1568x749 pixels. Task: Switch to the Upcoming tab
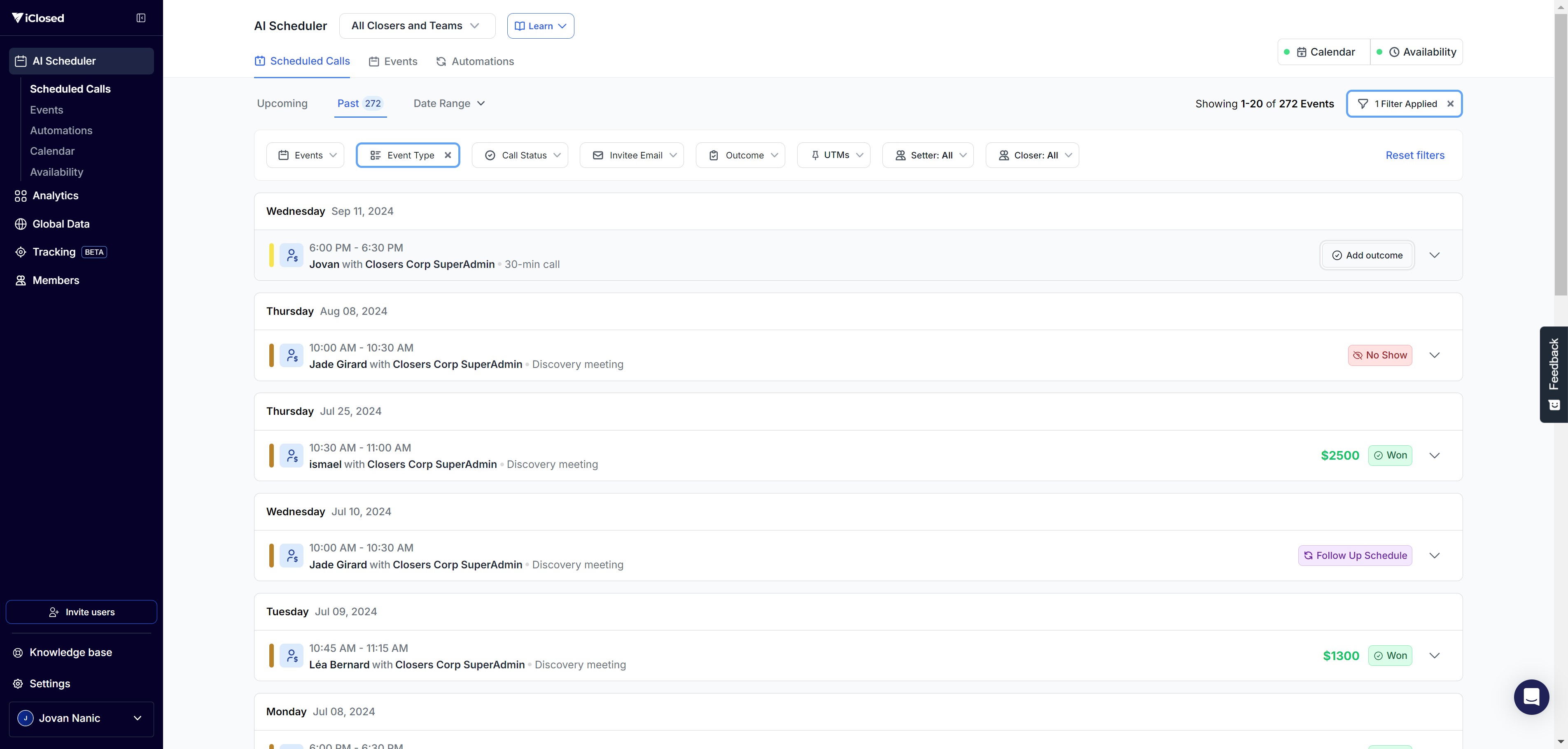click(x=282, y=103)
